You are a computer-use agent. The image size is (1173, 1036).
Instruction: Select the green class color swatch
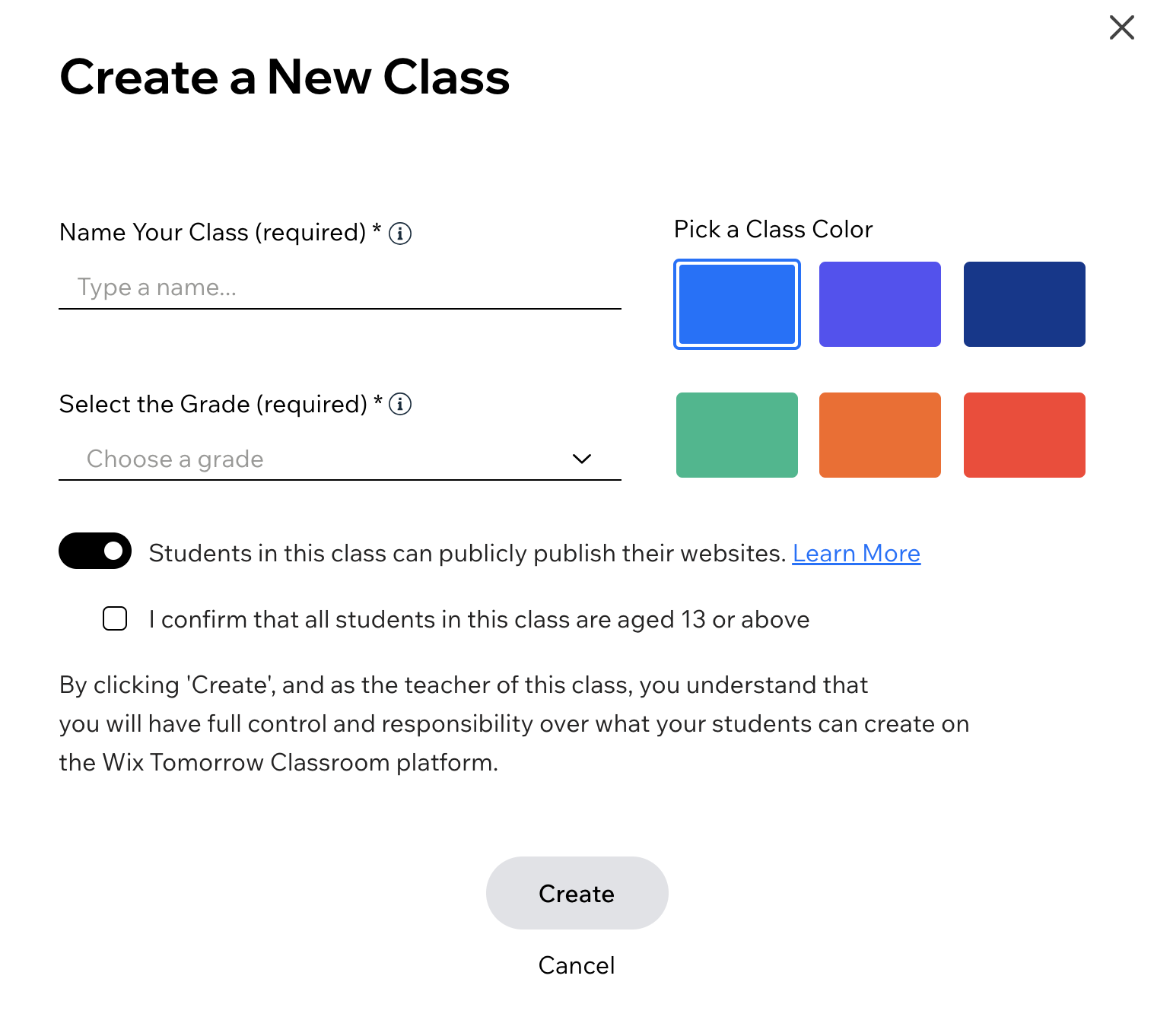coord(737,435)
